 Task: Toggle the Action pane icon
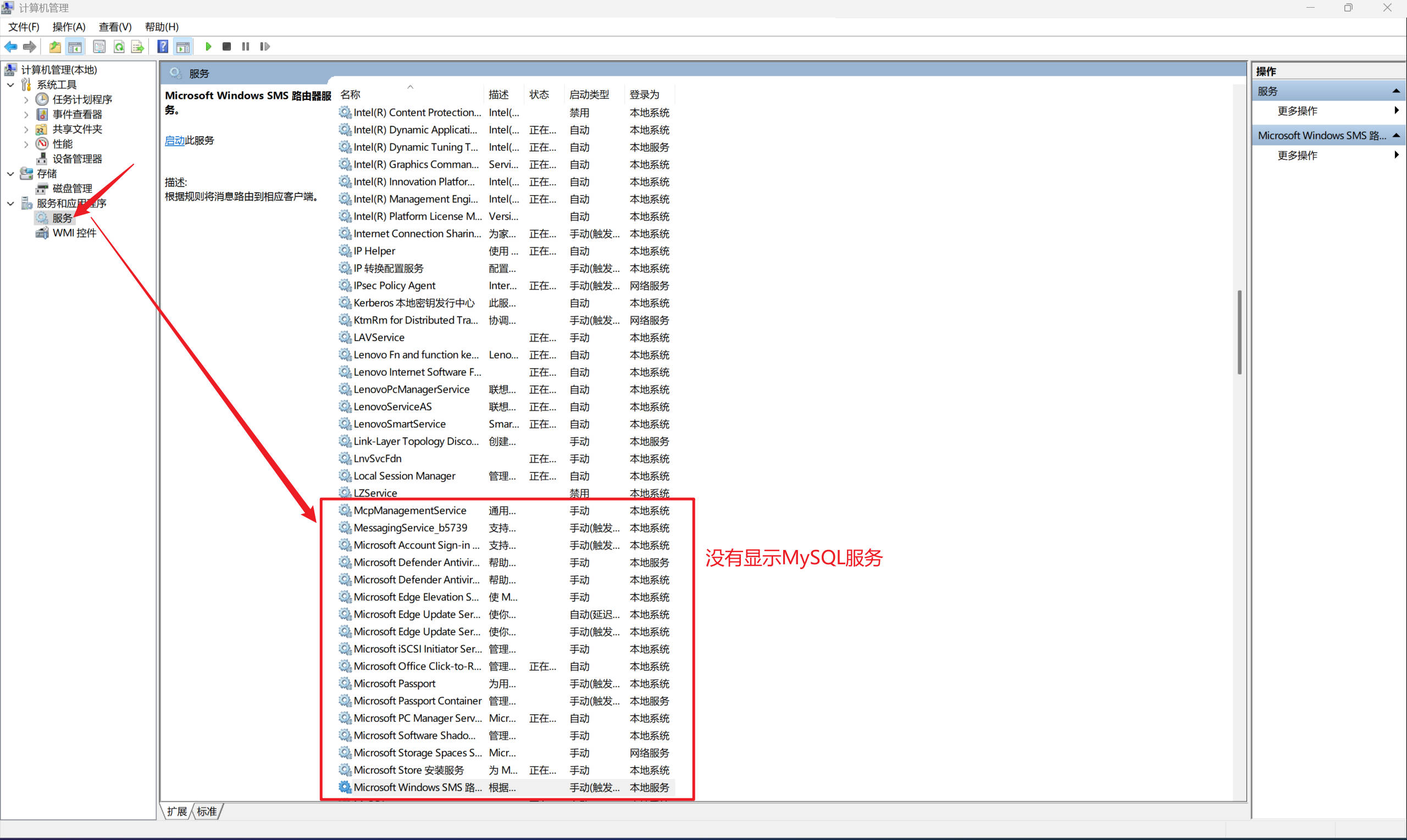183,46
